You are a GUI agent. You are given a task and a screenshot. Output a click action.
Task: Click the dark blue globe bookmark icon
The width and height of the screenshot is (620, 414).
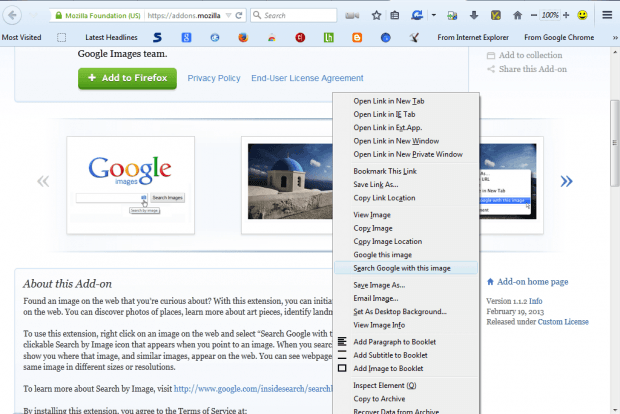(x=386, y=38)
